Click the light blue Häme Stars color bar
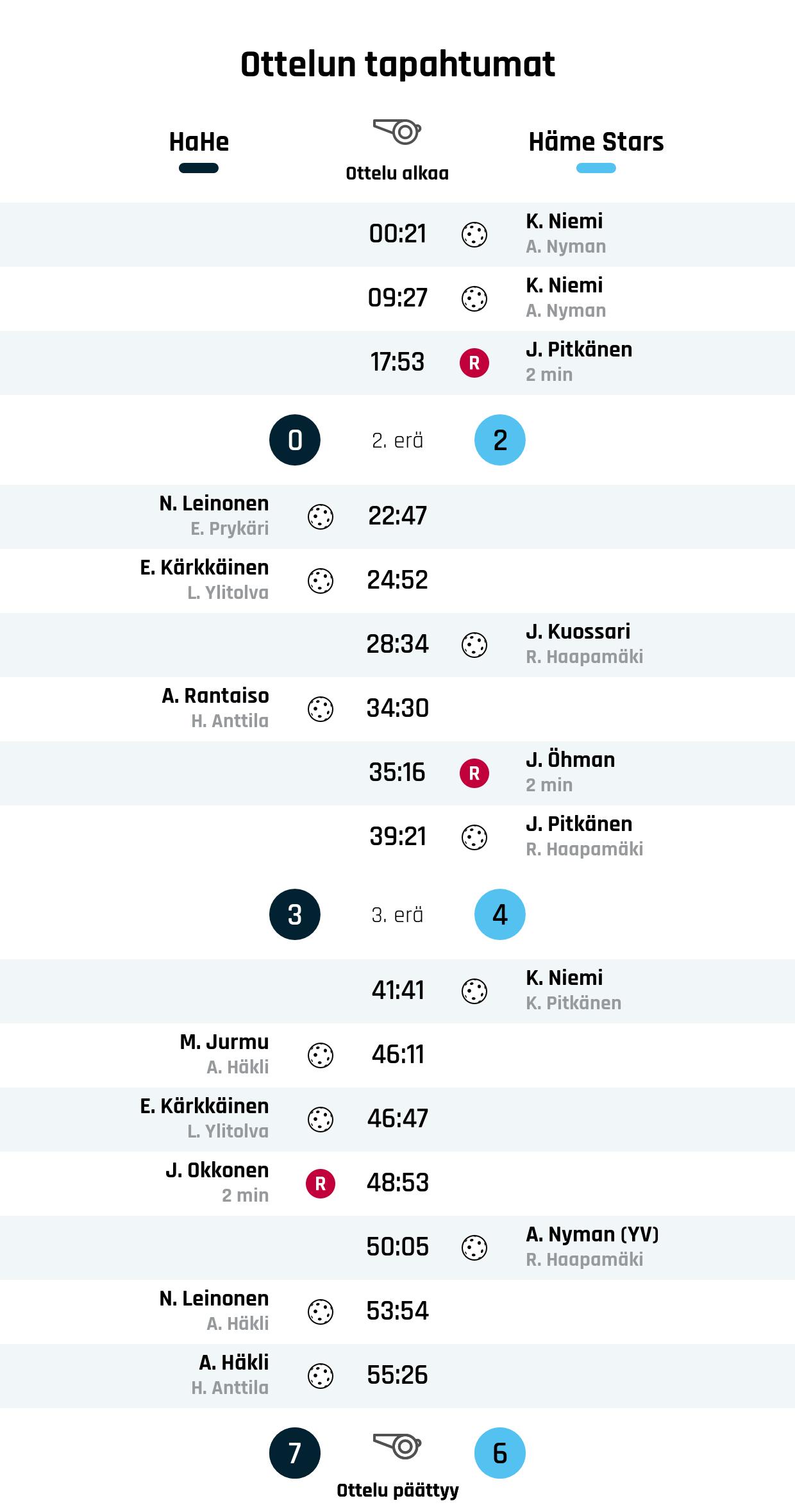Viewport: 795px width, 1512px height. click(x=596, y=169)
